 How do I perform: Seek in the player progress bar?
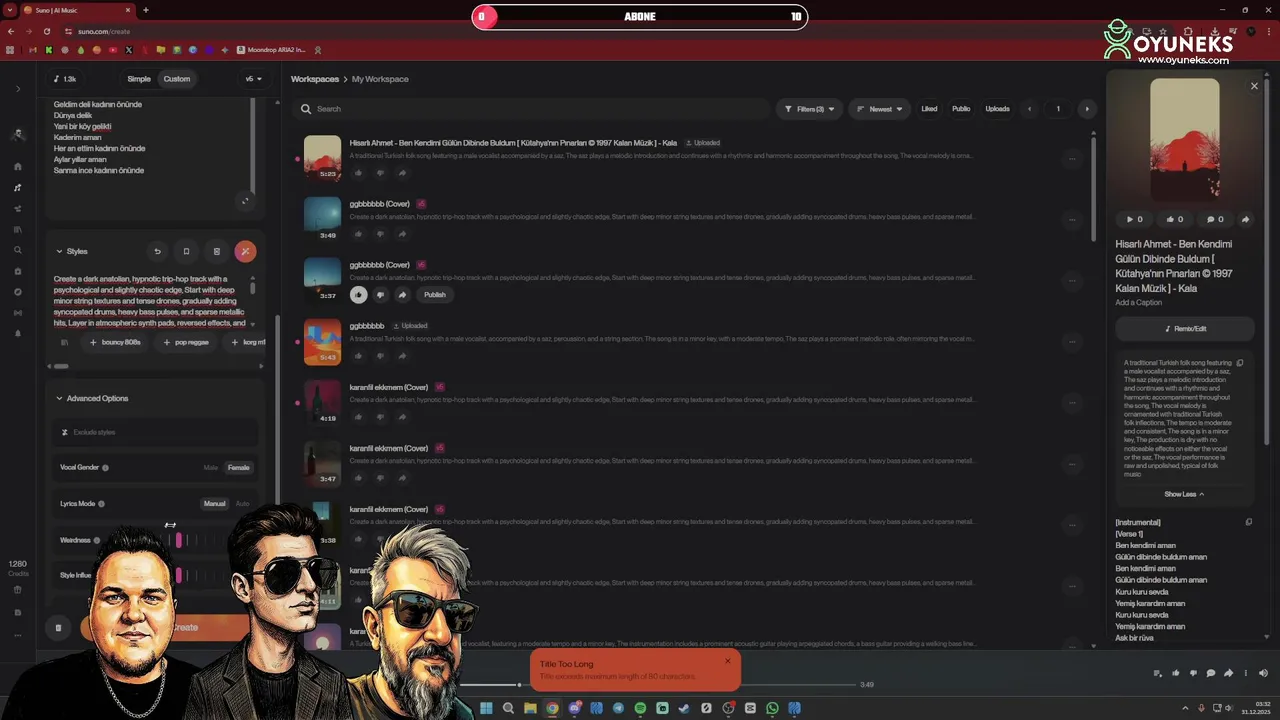(655, 685)
